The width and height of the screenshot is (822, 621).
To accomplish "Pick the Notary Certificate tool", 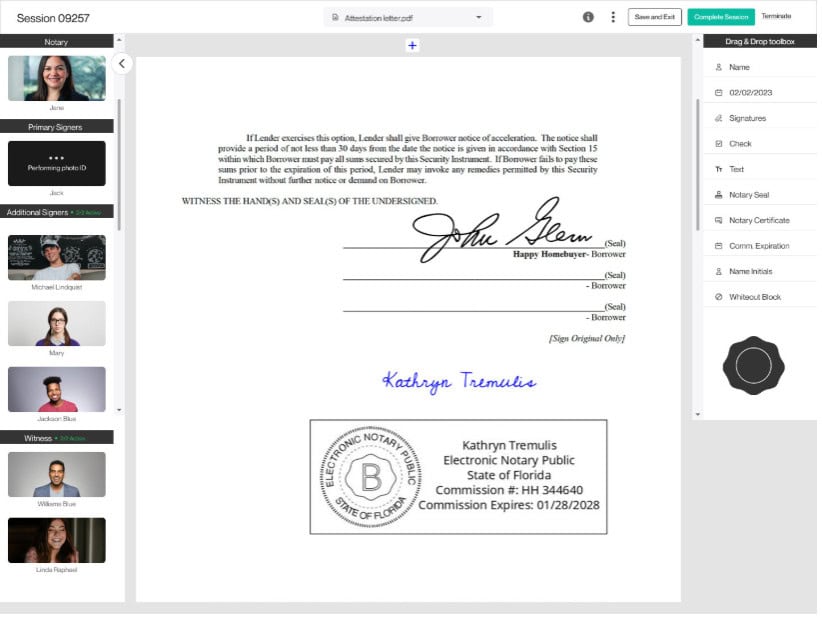I will click(x=759, y=220).
